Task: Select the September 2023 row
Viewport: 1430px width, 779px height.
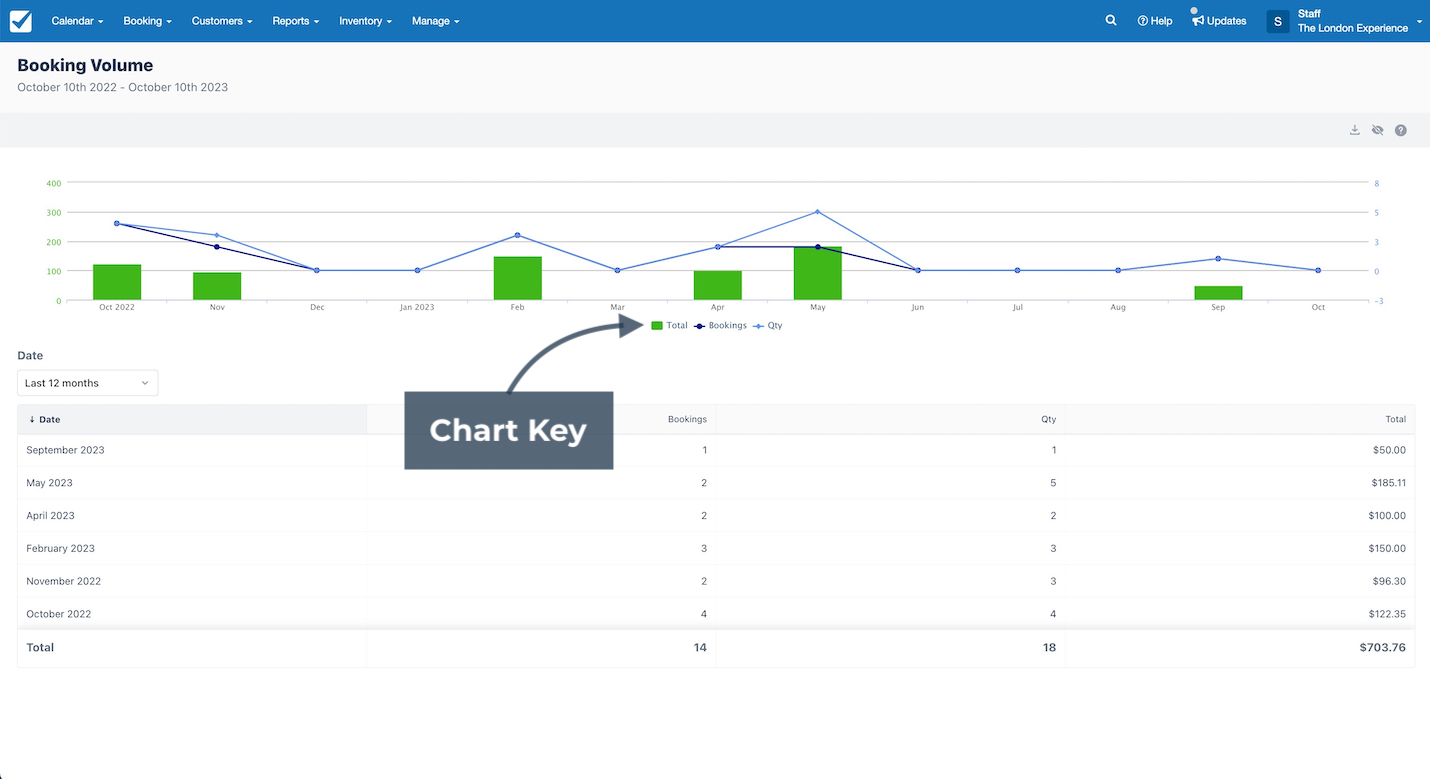Action: (x=716, y=450)
